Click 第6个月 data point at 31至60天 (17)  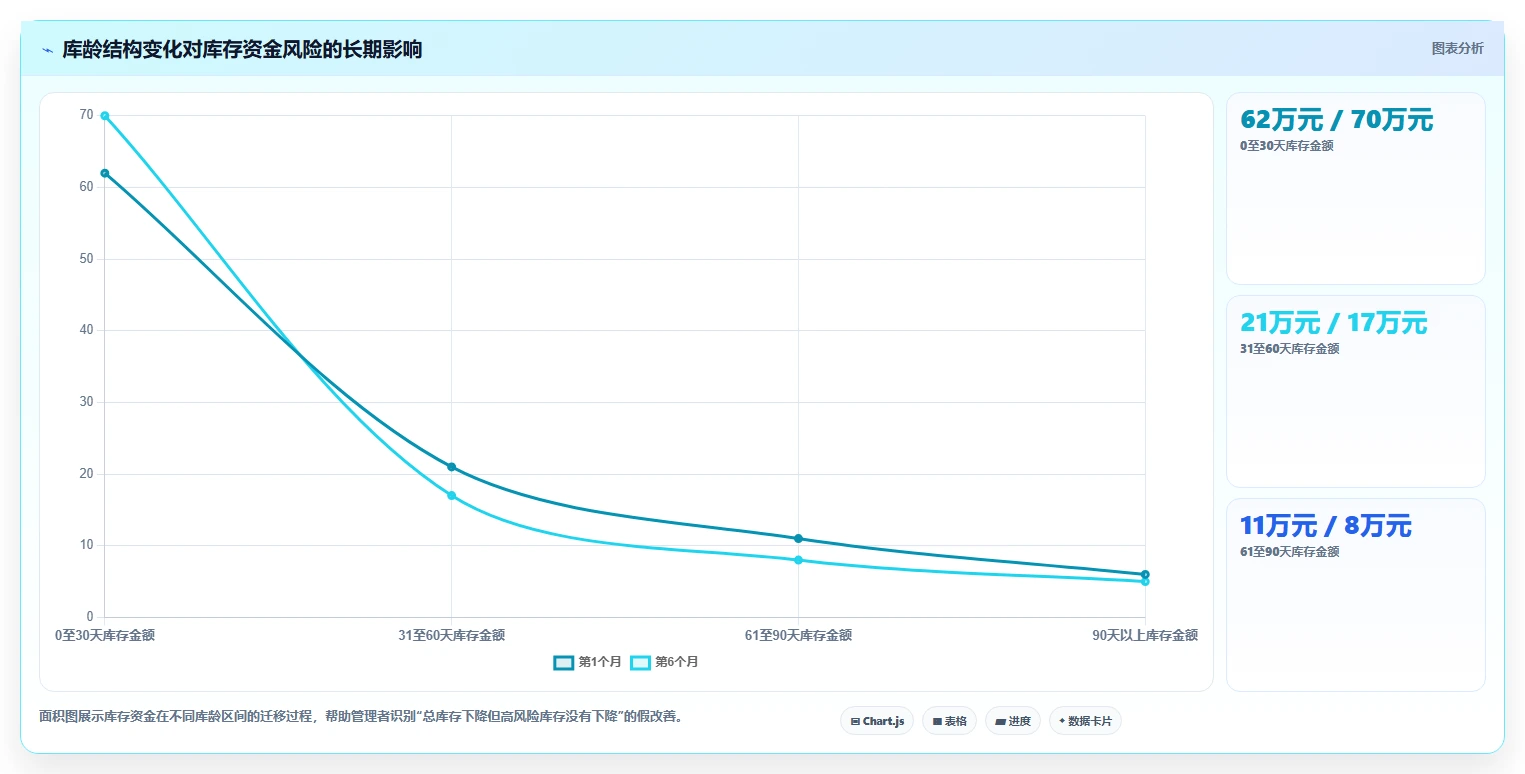[x=451, y=495]
